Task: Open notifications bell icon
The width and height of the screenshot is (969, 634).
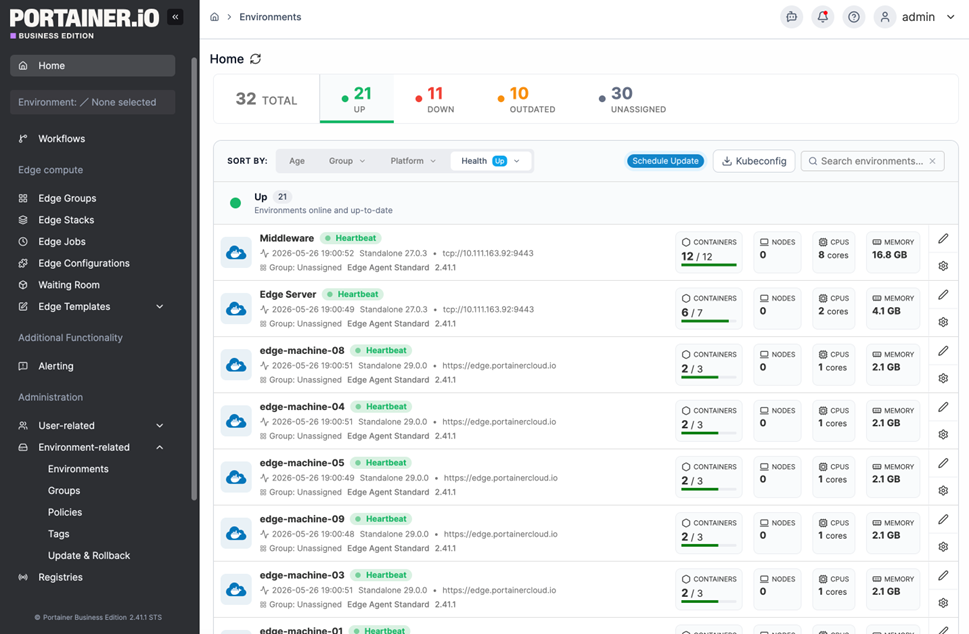Action: 823,17
